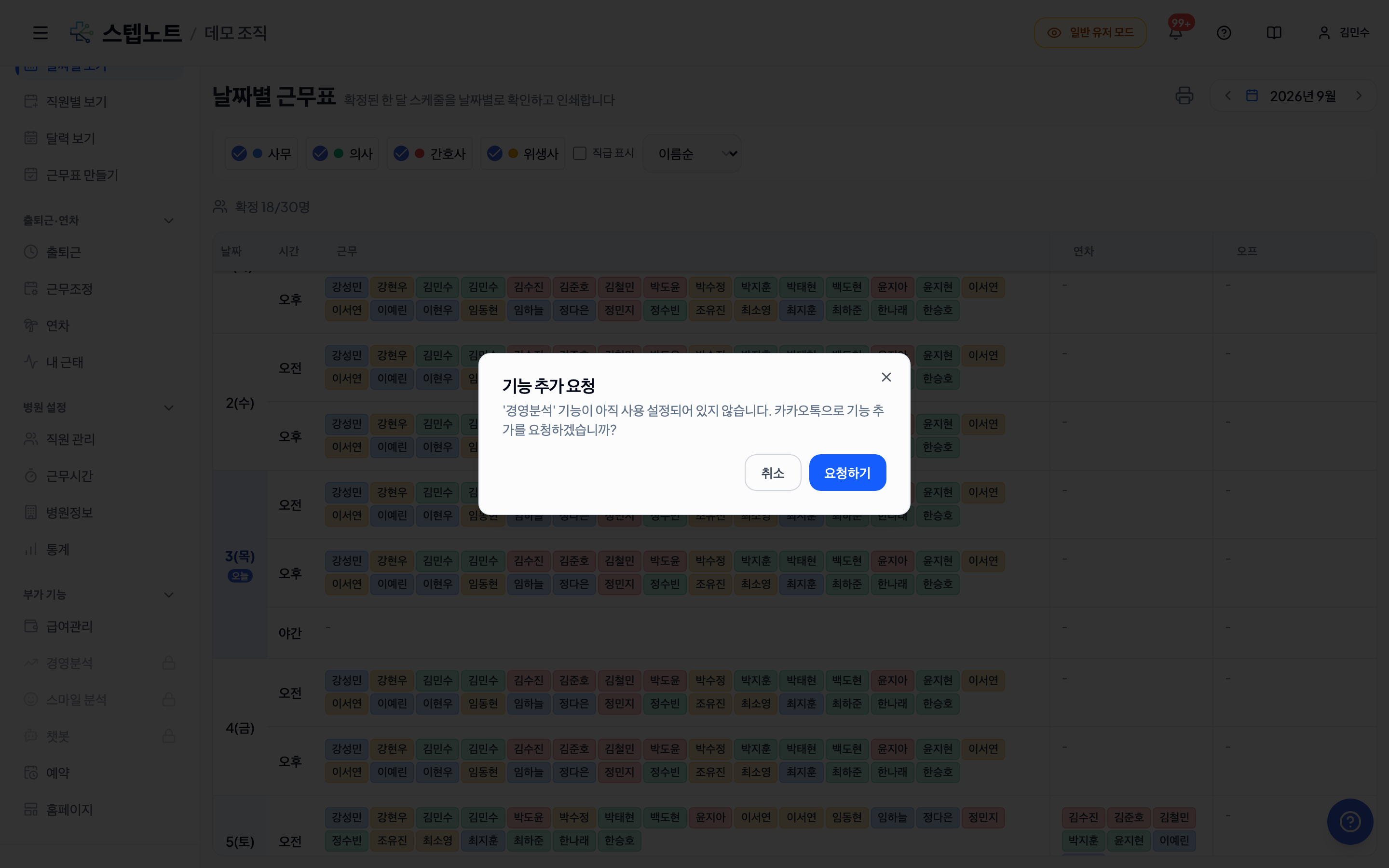Toggle the 위생사 filter checkbox
Image resolution: width=1389 pixels, height=868 pixels.
pyautogui.click(x=495, y=153)
